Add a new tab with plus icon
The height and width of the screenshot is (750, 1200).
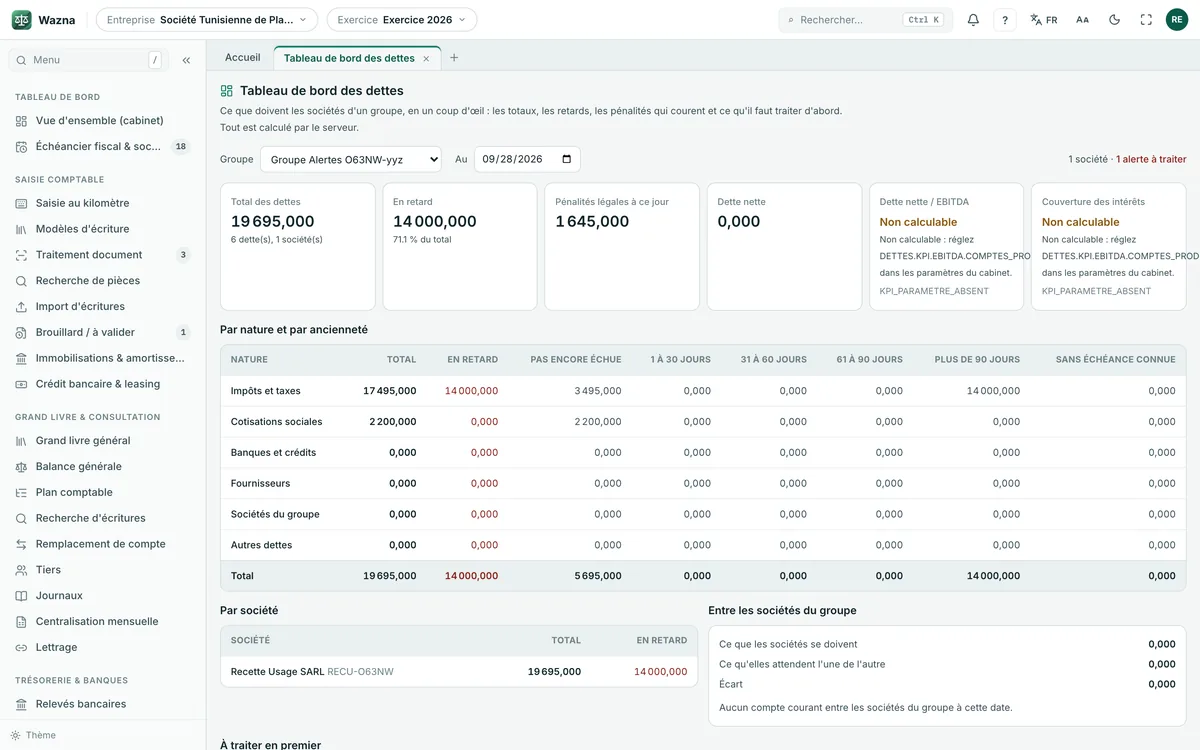pos(454,58)
